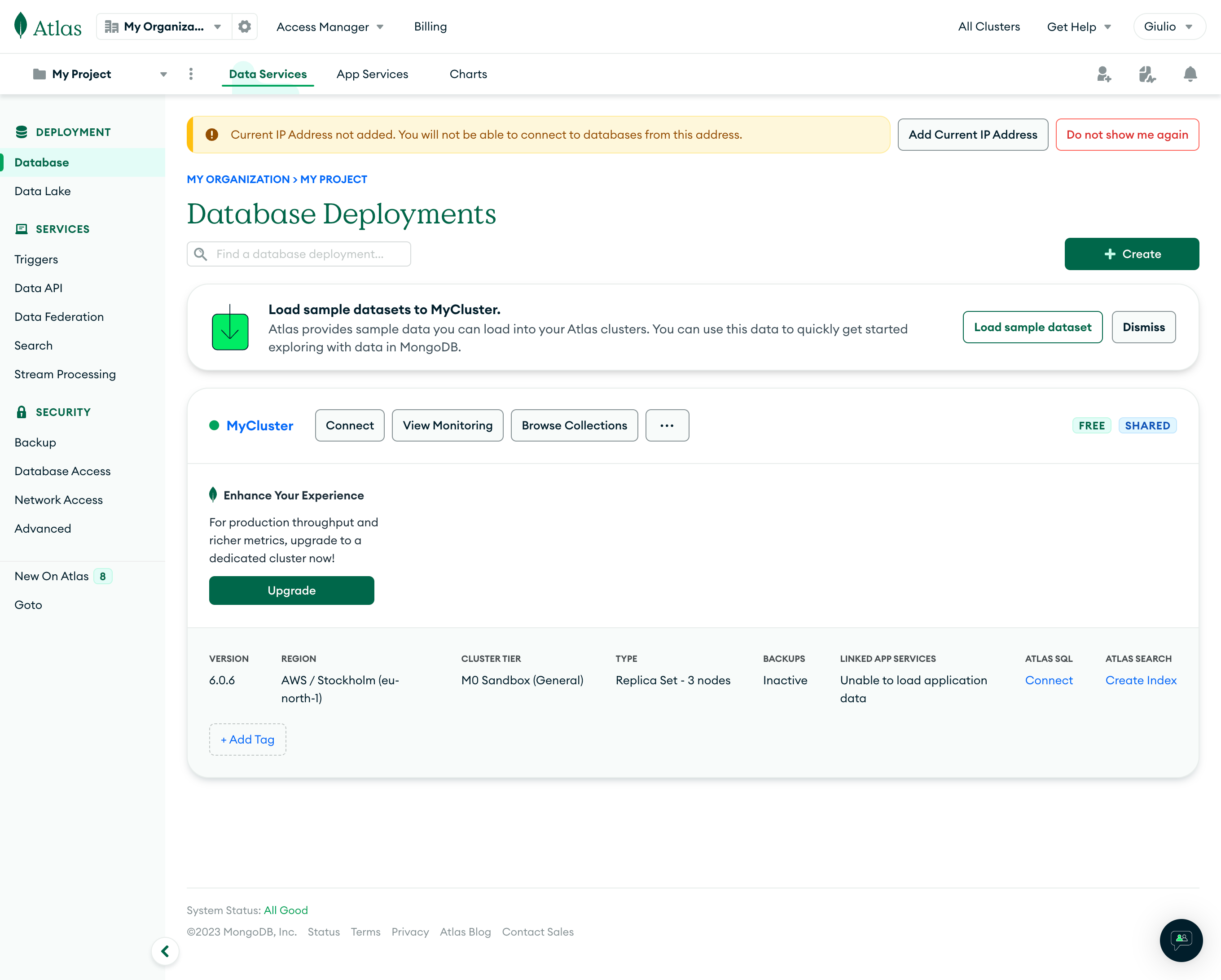Open the invite users icon in the top bar
This screenshot has width=1221, height=980.
coord(1104,74)
